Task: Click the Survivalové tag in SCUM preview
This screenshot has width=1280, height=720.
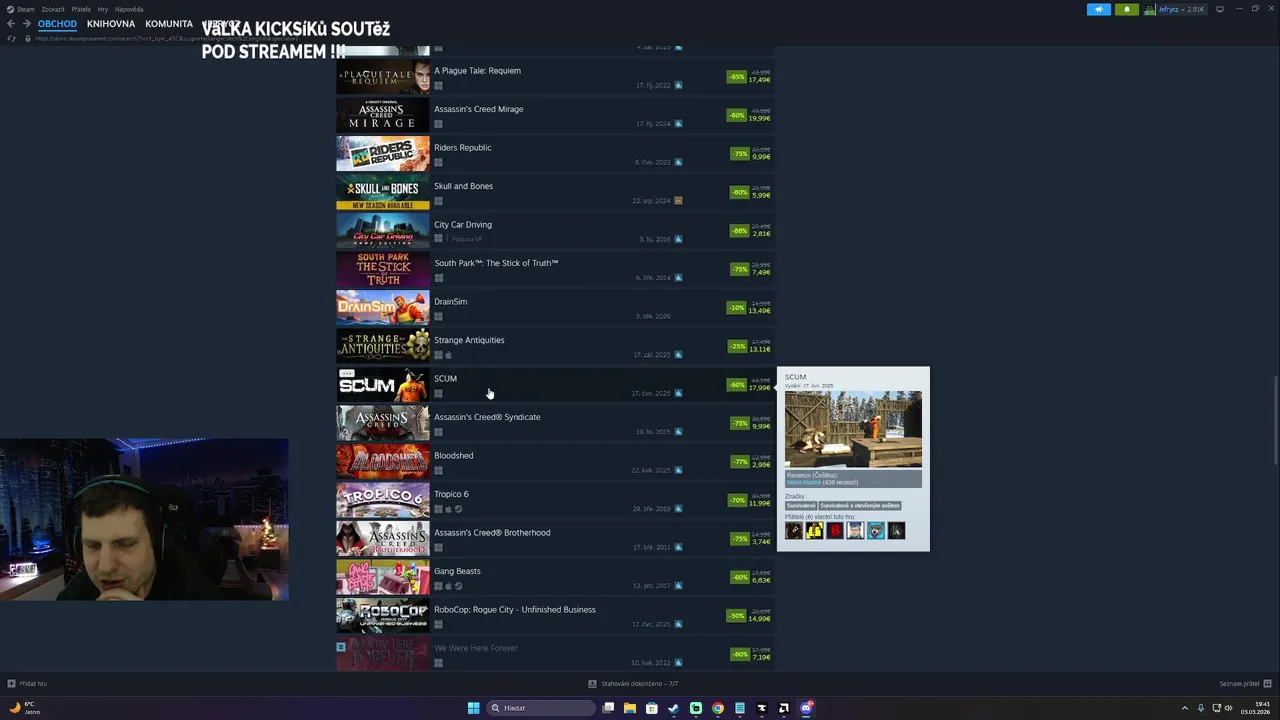Action: coord(801,506)
